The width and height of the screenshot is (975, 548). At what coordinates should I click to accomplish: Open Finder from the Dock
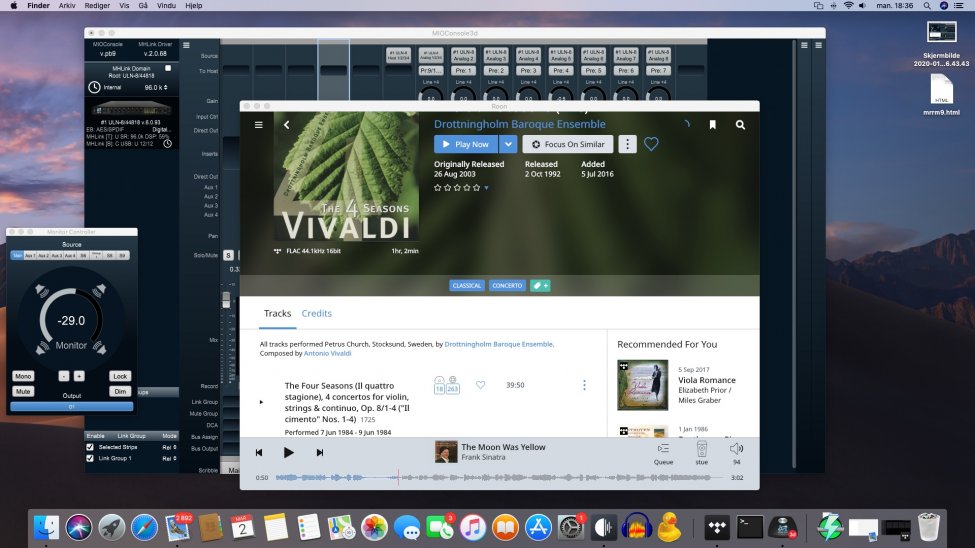click(46, 527)
